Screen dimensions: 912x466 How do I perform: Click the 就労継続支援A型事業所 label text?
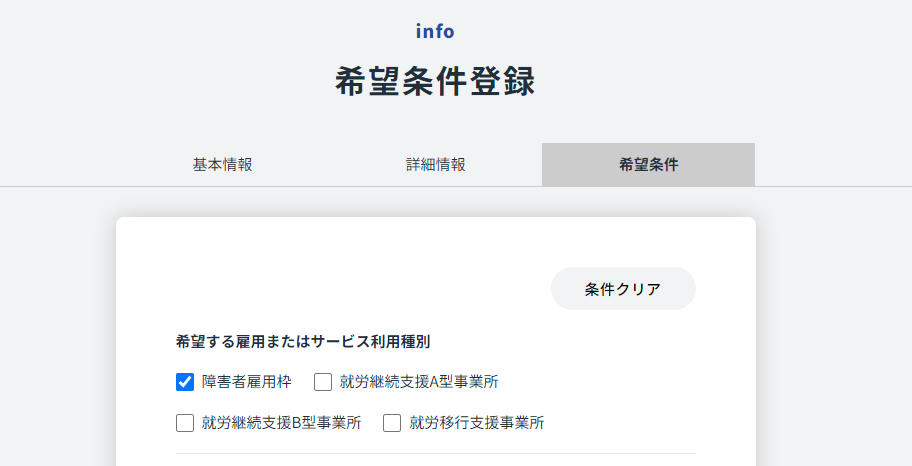click(419, 382)
